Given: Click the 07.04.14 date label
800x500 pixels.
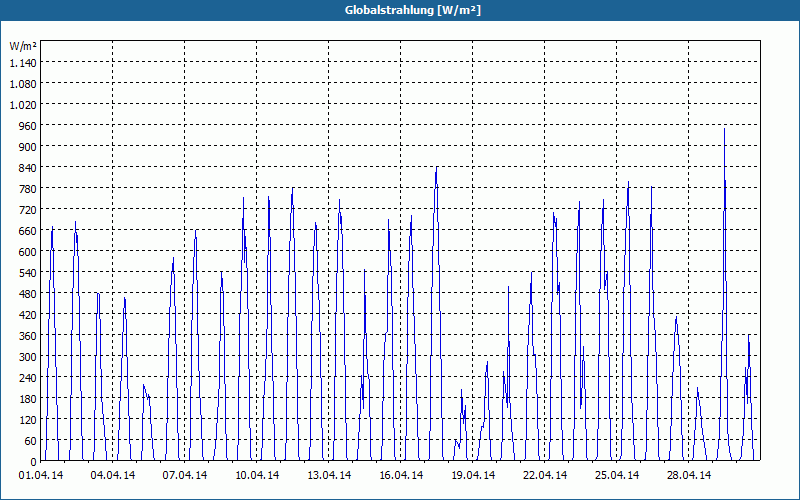Looking at the screenshot, I should (x=185, y=475).
